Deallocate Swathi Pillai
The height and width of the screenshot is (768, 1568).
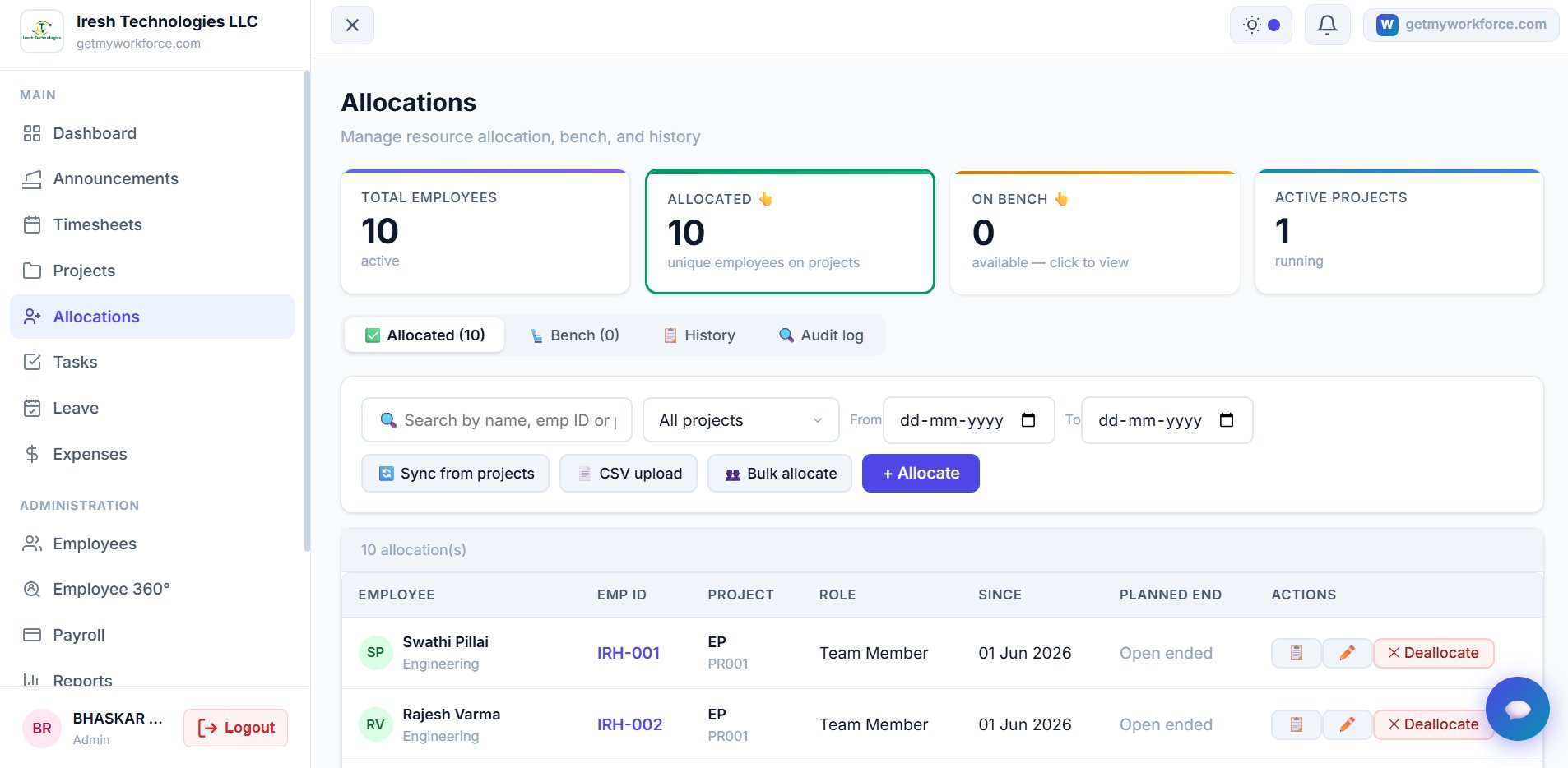click(x=1433, y=653)
